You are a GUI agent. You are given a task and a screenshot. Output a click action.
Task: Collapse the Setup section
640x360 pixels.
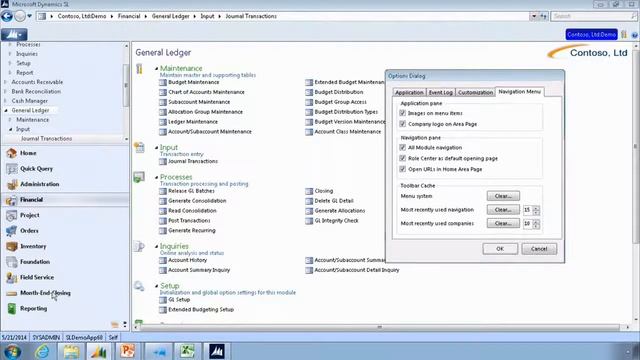157,286
